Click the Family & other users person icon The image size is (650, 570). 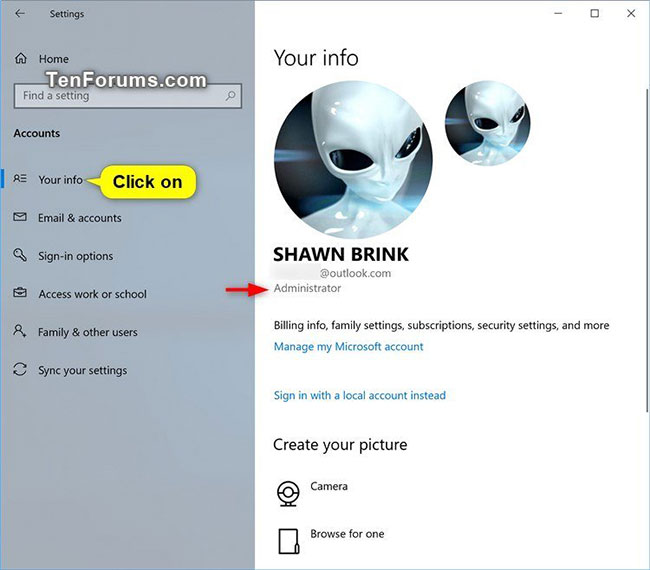pyautogui.click(x=20, y=331)
